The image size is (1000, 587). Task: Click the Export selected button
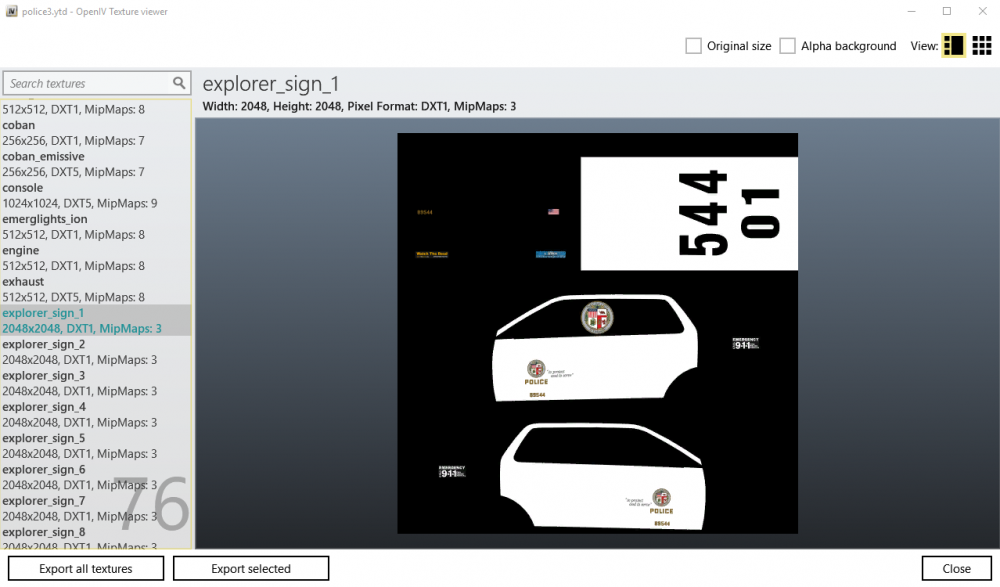pos(250,567)
